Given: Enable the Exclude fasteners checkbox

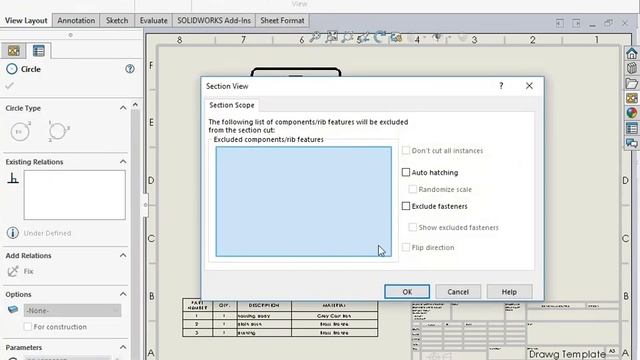Looking at the screenshot, I should [406, 206].
